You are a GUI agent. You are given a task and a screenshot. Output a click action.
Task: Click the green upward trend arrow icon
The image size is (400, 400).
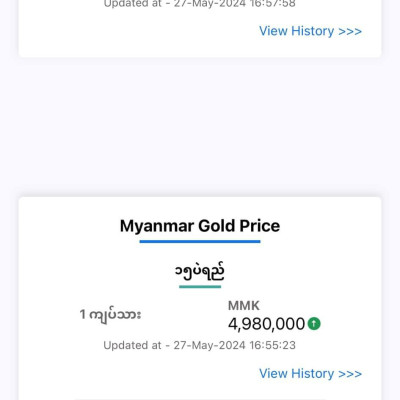pos(314,324)
